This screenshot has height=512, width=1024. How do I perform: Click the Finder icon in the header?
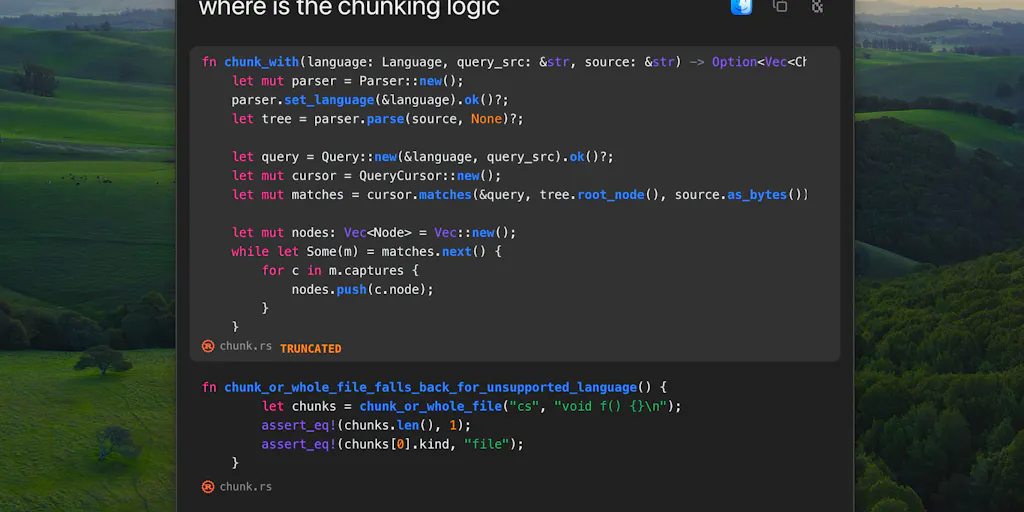(741, 6)
